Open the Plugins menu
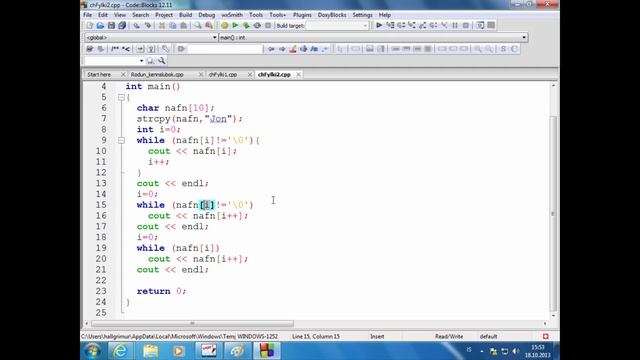 [302, 15]
